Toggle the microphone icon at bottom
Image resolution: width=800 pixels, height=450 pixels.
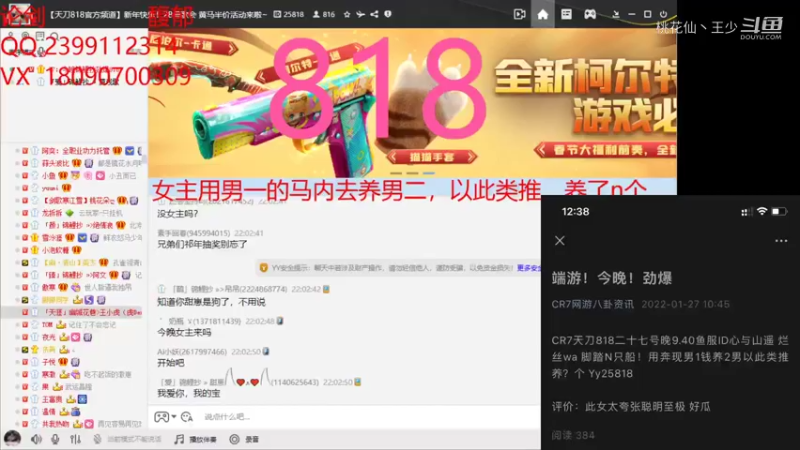click(55, 439)
